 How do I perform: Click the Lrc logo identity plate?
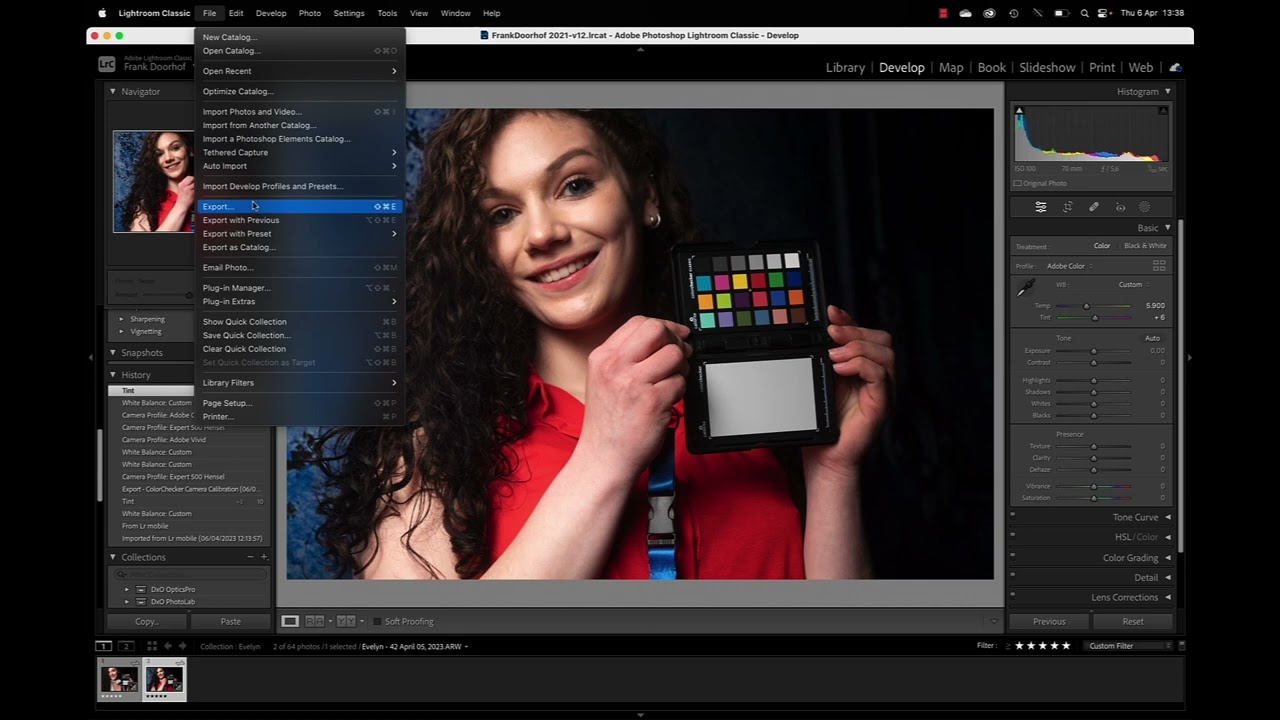tap(107, 64)
